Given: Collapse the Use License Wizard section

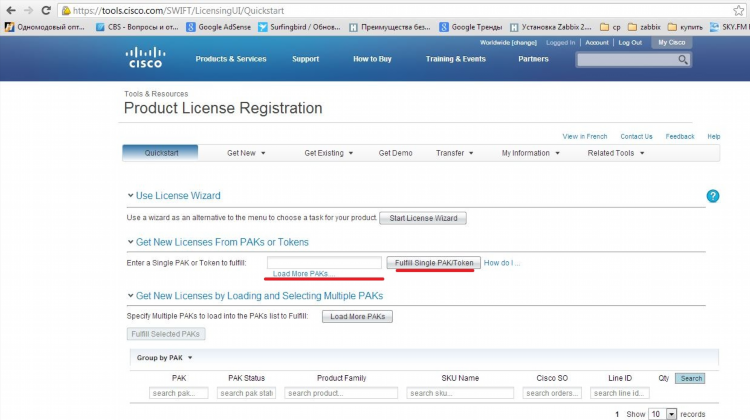Looking at the screenshot, I should [130, 195].
